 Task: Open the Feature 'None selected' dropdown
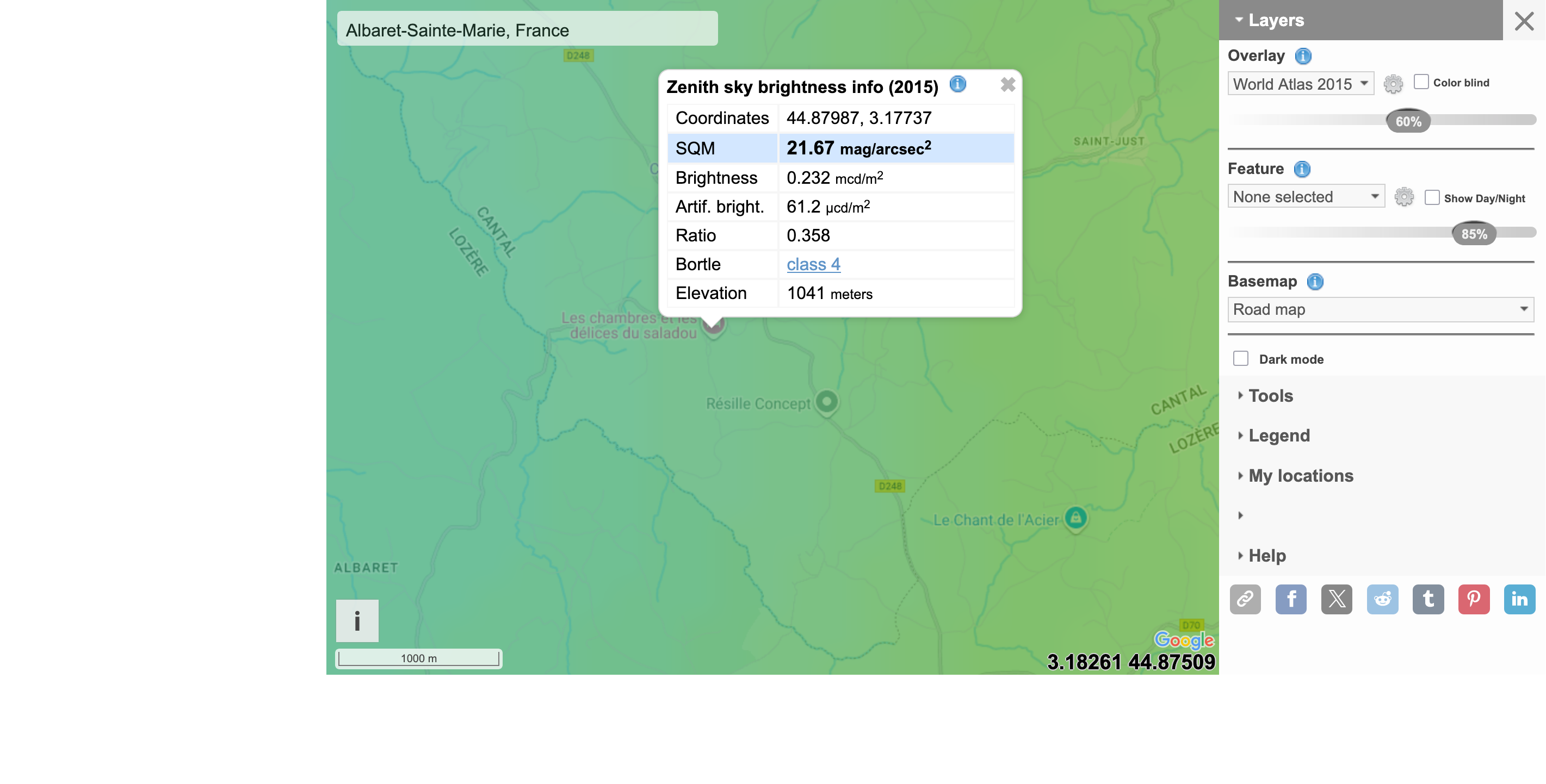pos(1306,197)
